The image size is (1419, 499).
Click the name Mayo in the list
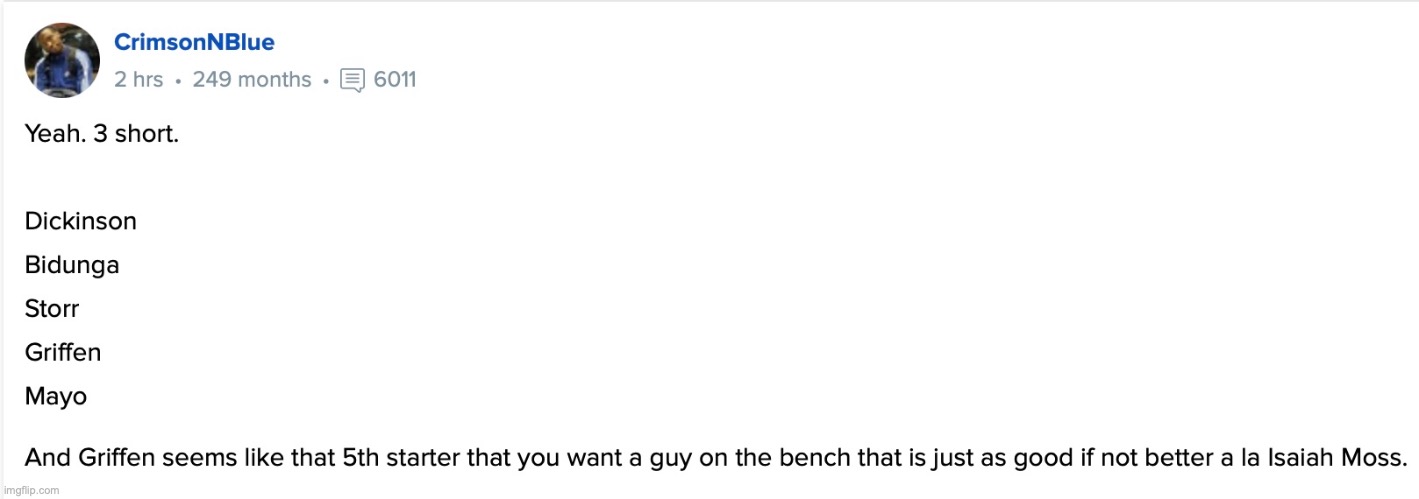[56, 397]
